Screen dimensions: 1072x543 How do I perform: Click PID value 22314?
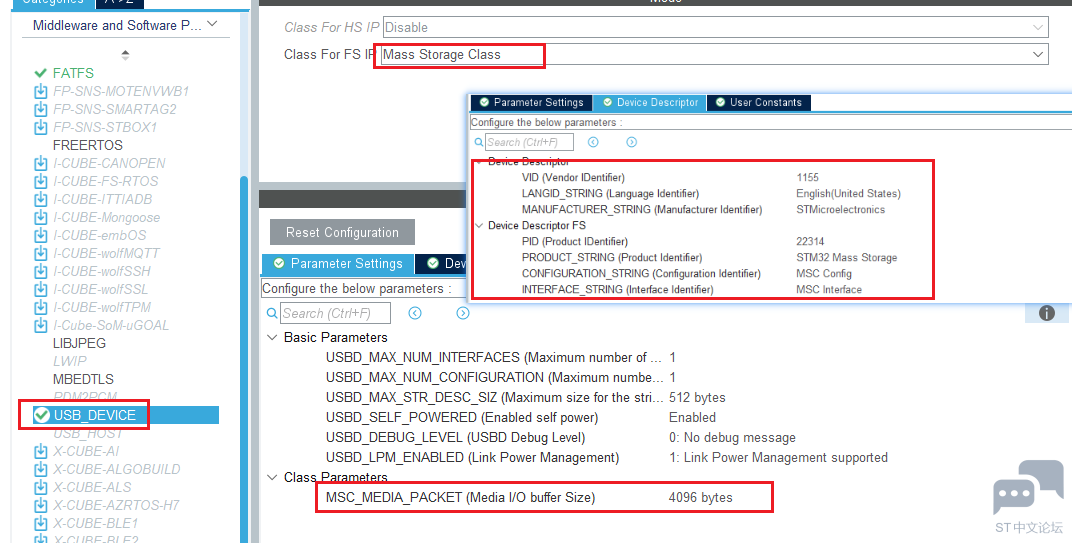click(810, 241)
